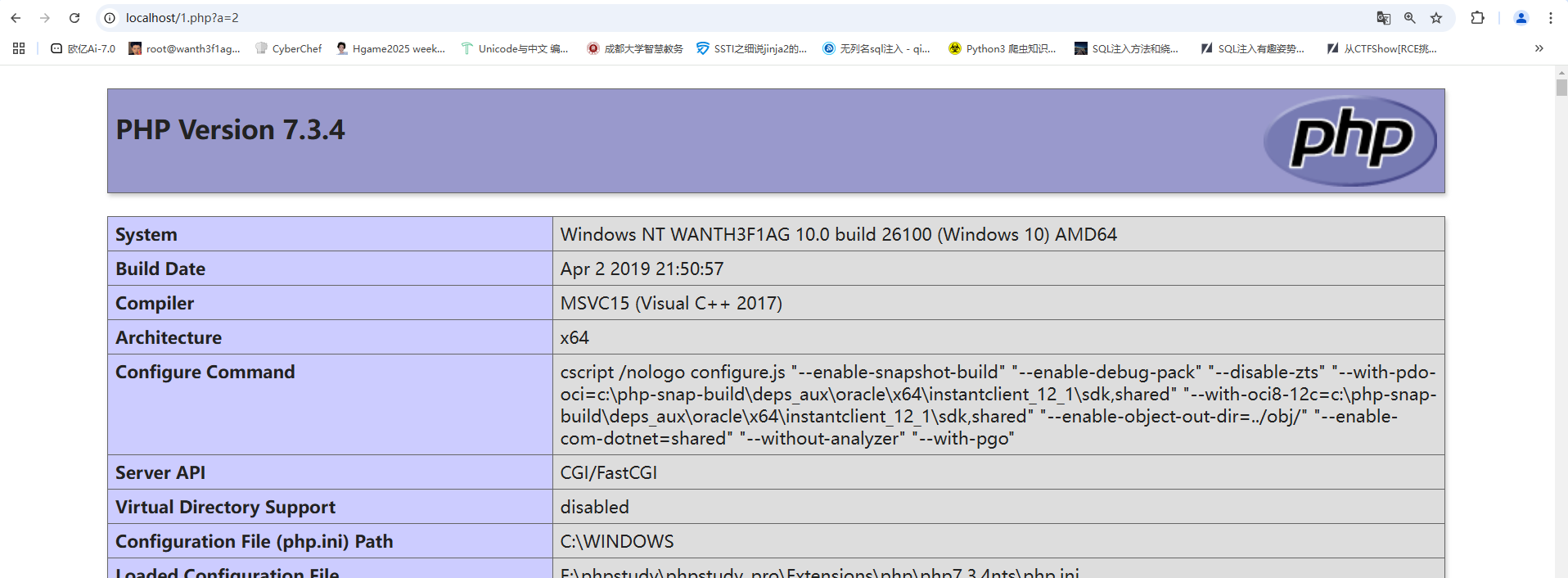Open the SSTI之细说jinja2 bookmark
This screenshot has width=1568, height=578.
[x=751, y=48]
